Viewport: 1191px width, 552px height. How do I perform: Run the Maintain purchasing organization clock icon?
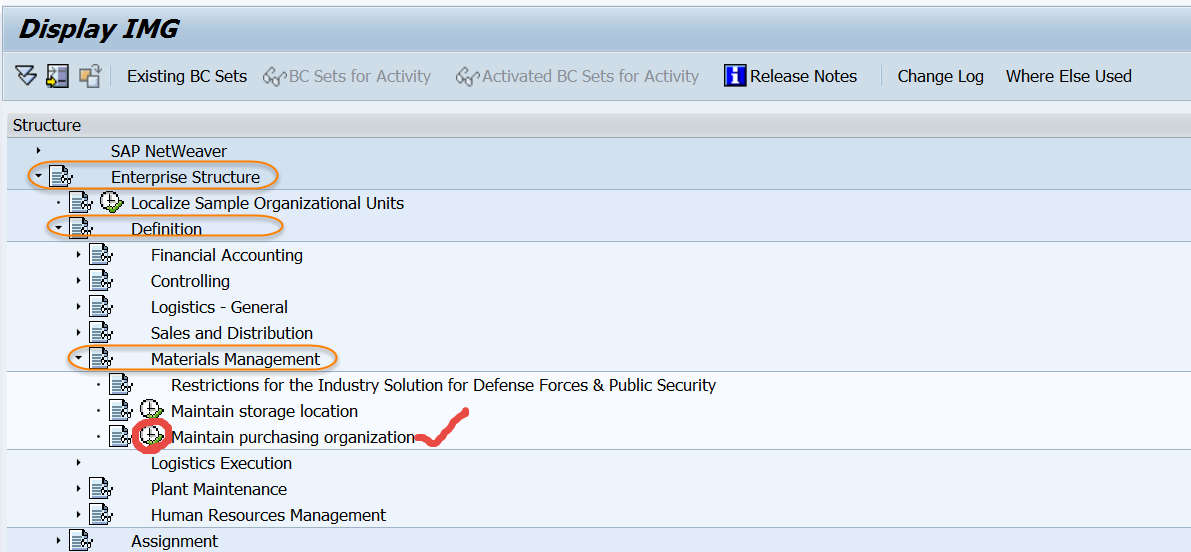coord(151,437)
